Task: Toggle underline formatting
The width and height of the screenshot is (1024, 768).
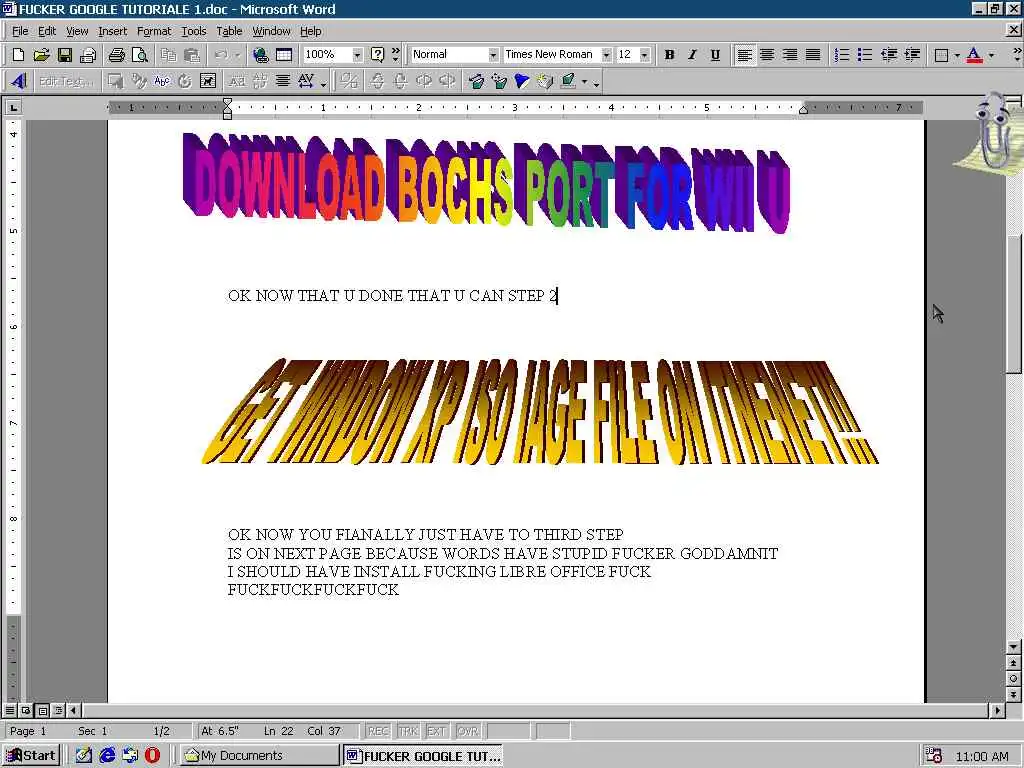Action: point(715,55)
